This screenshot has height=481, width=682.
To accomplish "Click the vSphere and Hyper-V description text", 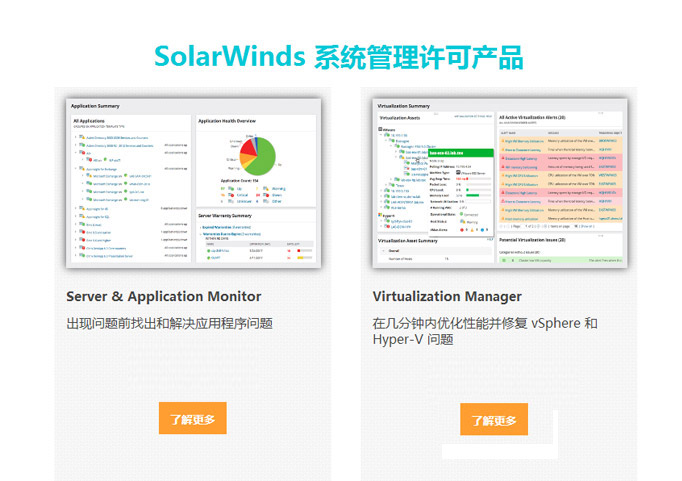I will point(485,331).
